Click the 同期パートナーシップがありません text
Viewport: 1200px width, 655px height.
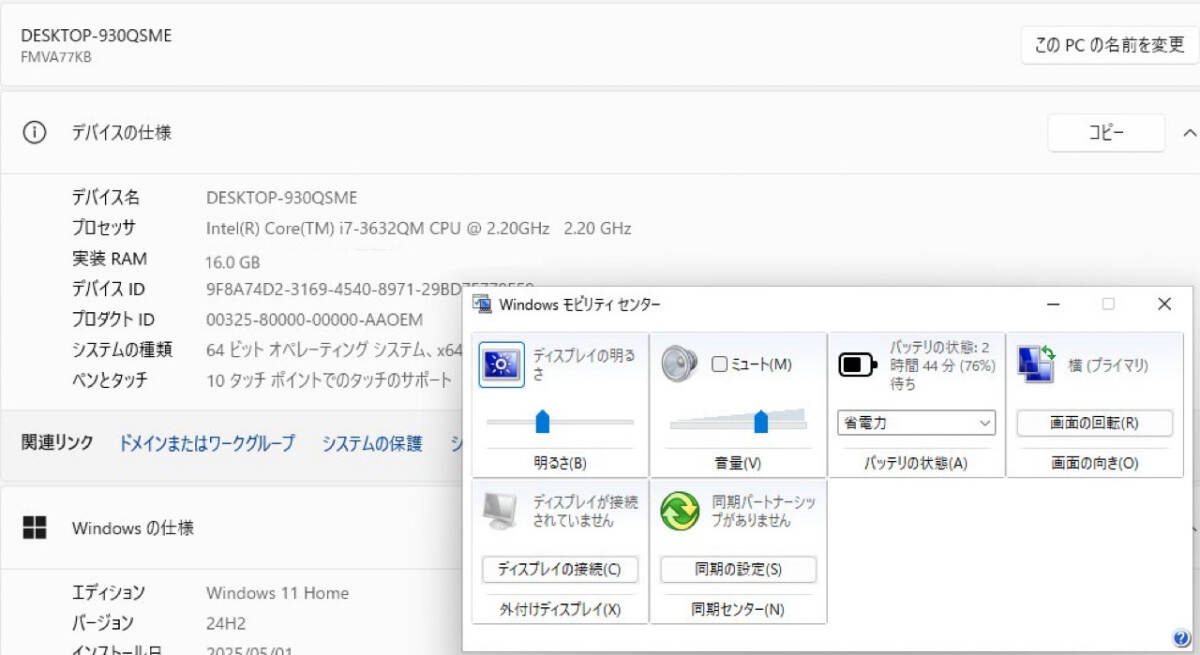click(x=764, y=511)
